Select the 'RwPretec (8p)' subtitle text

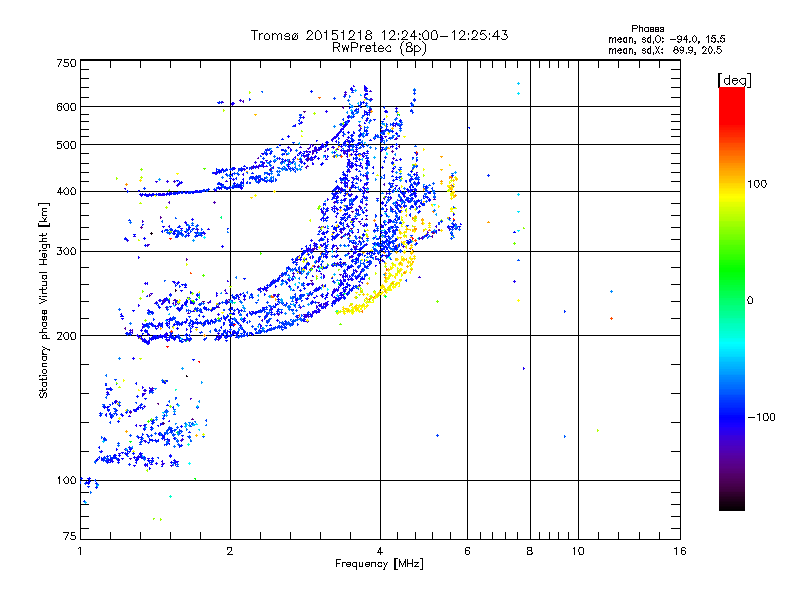click(x=379, y=48)
